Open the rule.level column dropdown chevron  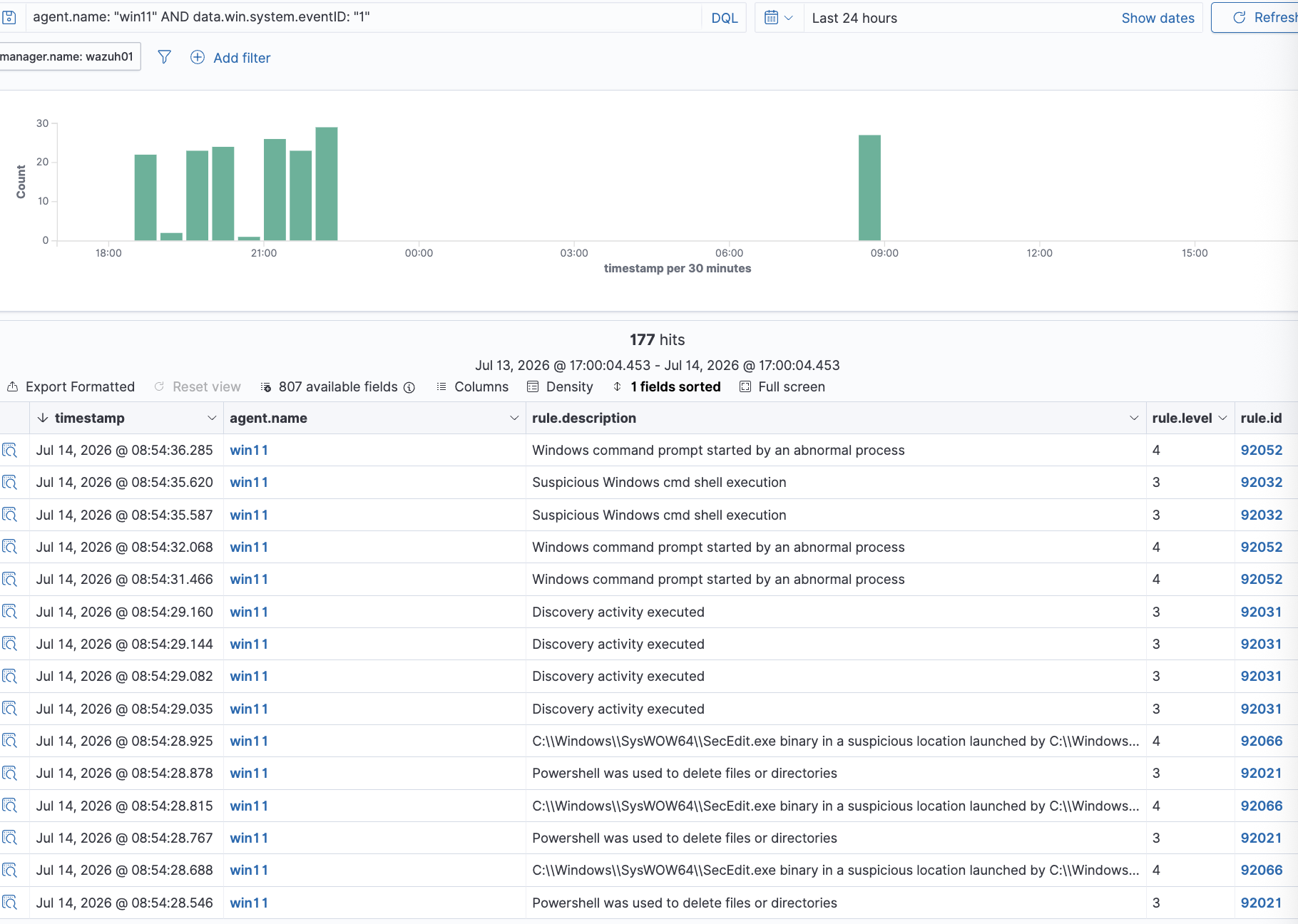pyautogui.click(x=1222, y=418)
